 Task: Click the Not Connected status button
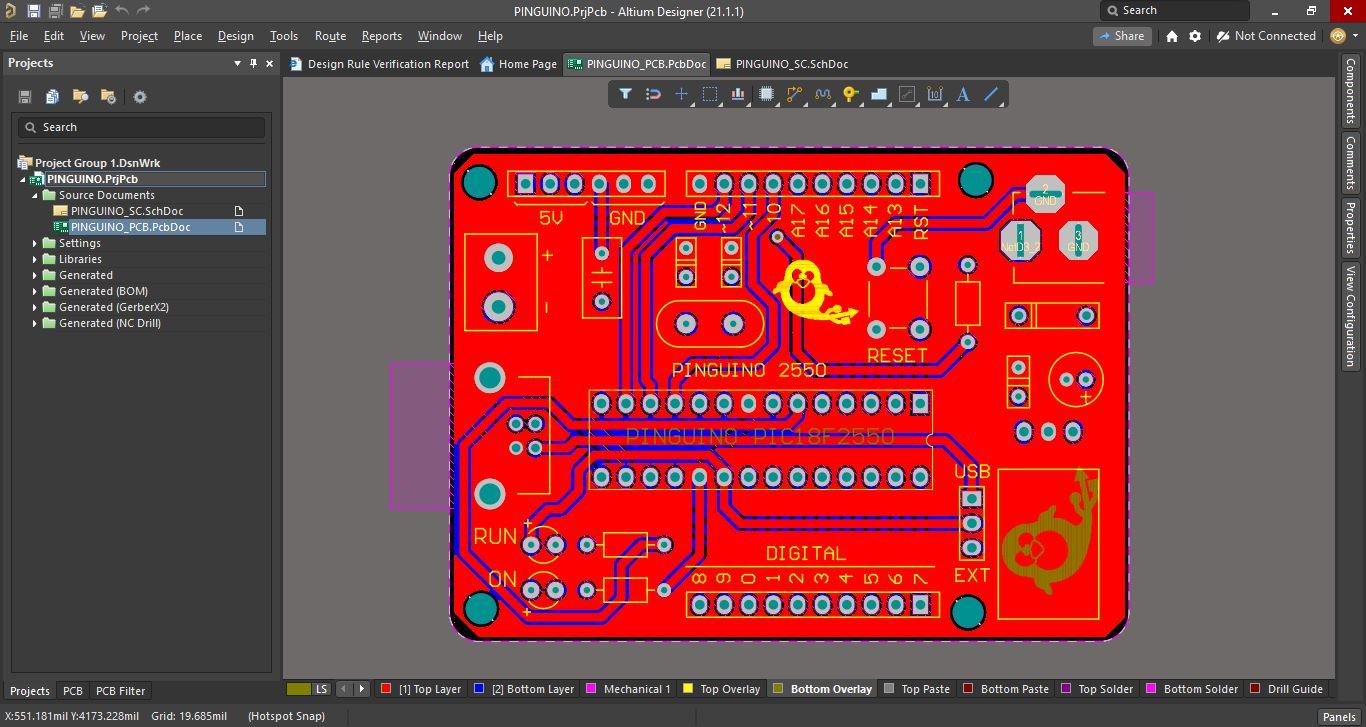(1267, 36)
